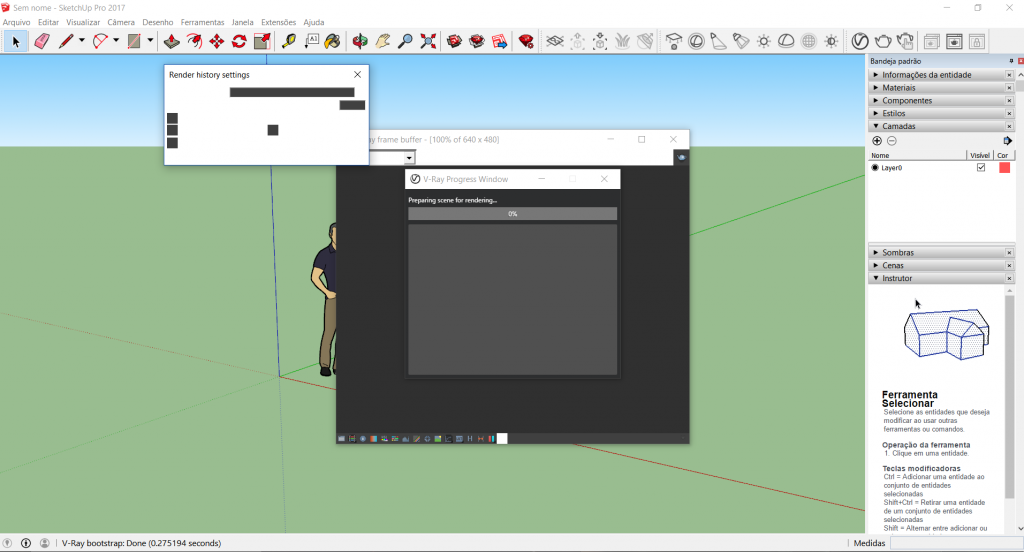Image resolution: width=1024 pixels, height=552 pixels.
Task: Select the arrow Select tool
Action: click(x=16, y=42)
